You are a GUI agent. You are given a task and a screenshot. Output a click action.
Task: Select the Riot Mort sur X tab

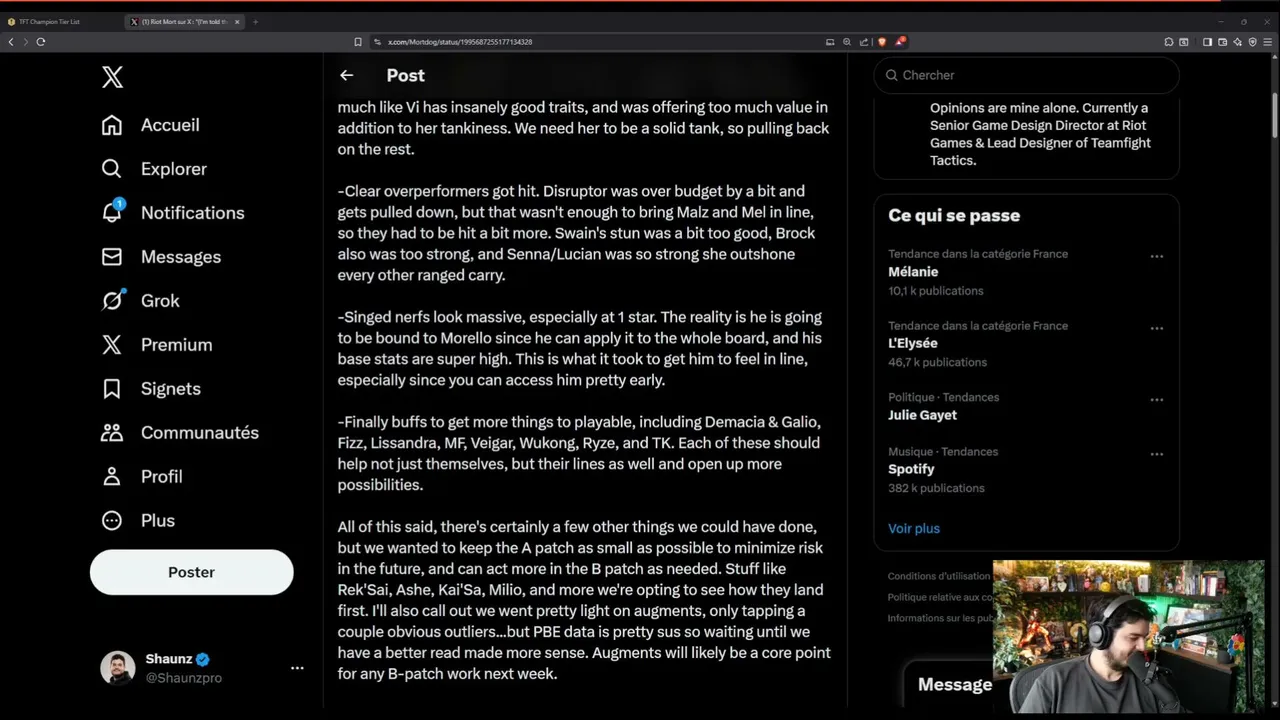186,21
